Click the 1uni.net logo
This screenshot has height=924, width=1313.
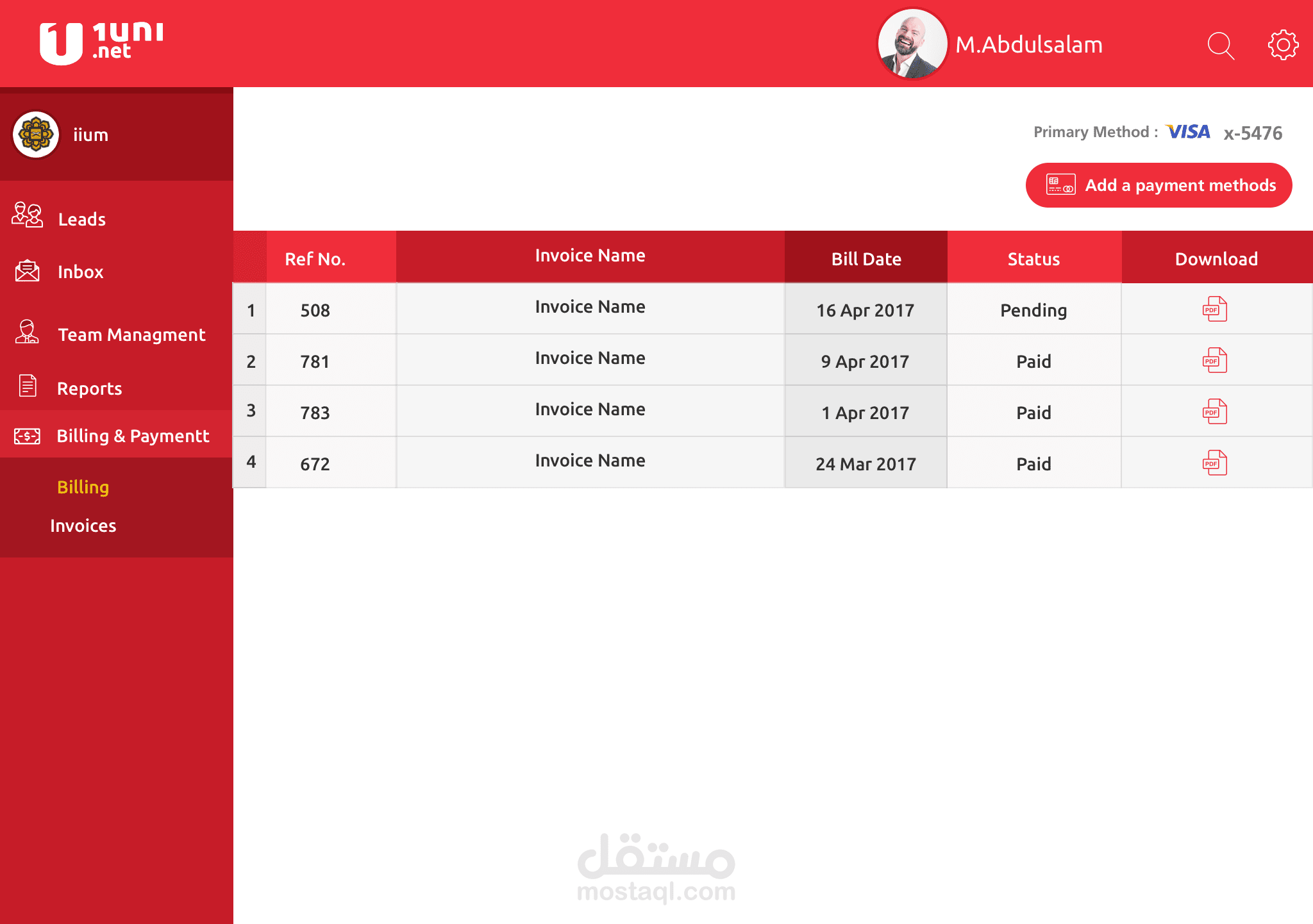pos(101,42)
